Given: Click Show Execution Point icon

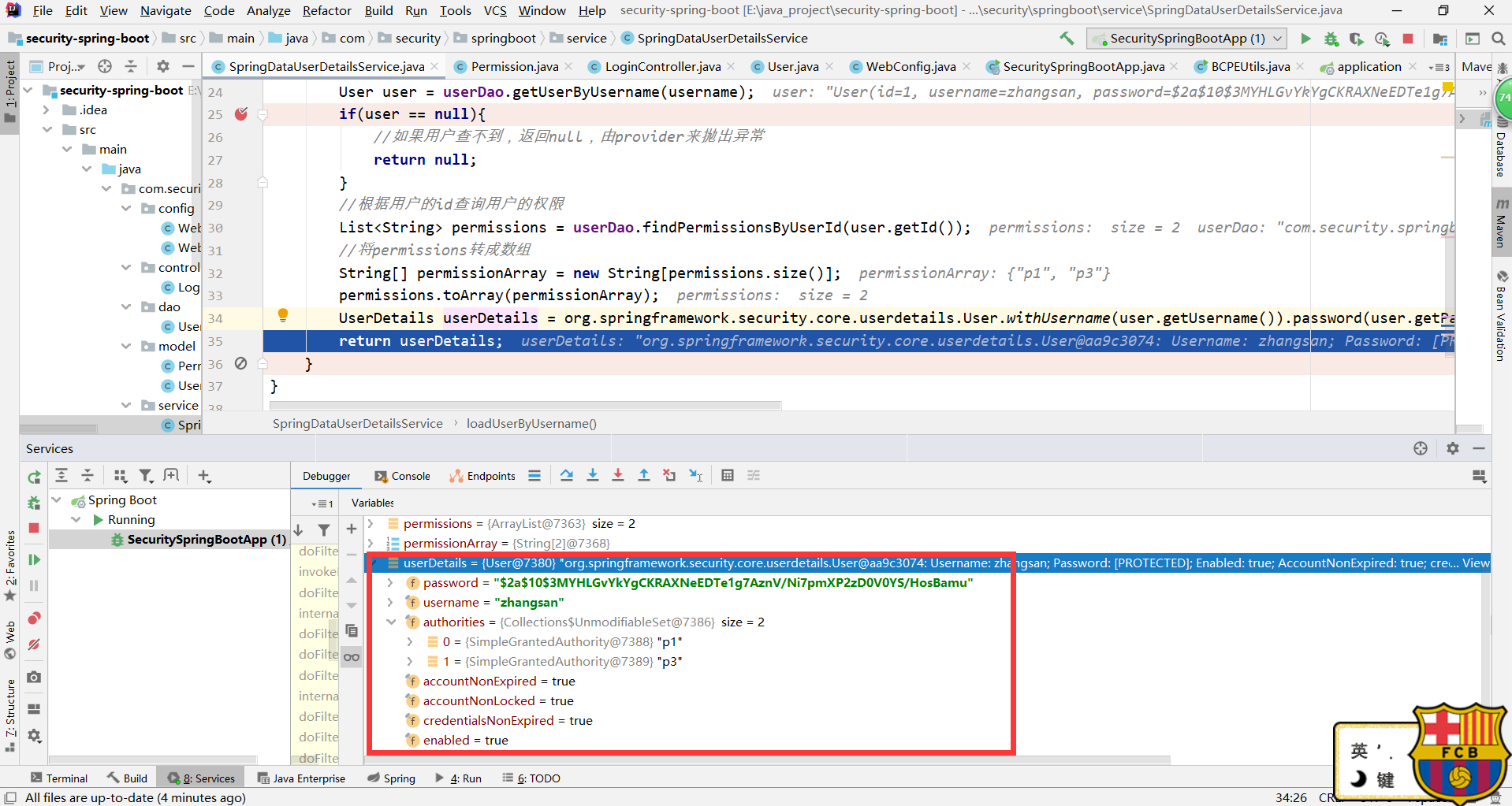Looking at the screenshot, I should click(x=534, y=475).
